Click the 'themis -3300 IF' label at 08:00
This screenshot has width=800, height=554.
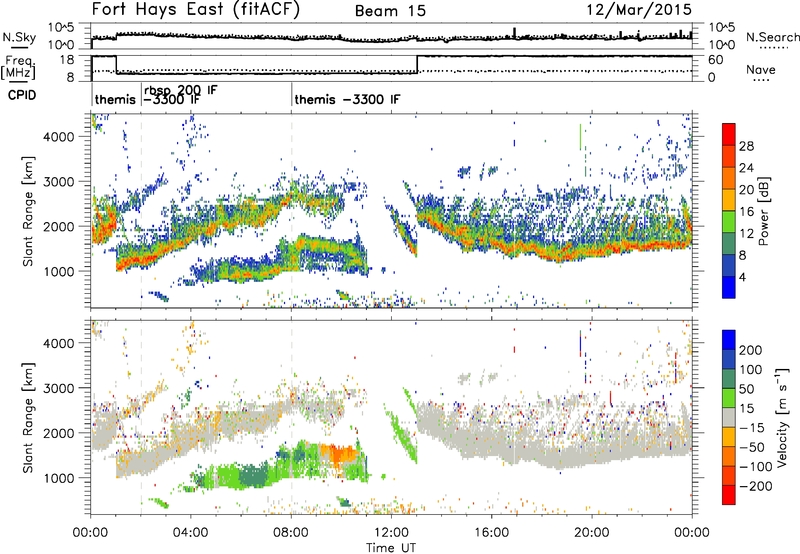pyautogui.click(x=347, y=99)
